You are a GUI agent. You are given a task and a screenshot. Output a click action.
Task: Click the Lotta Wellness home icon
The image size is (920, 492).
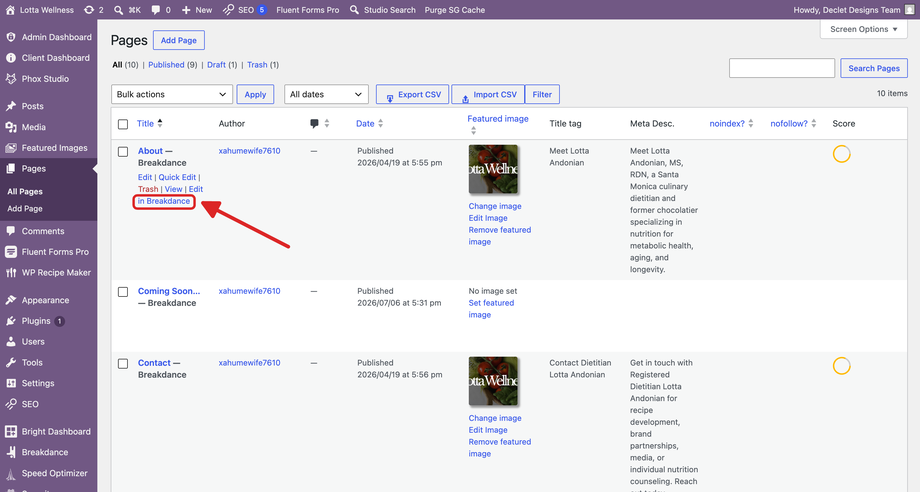pos(10,10)
